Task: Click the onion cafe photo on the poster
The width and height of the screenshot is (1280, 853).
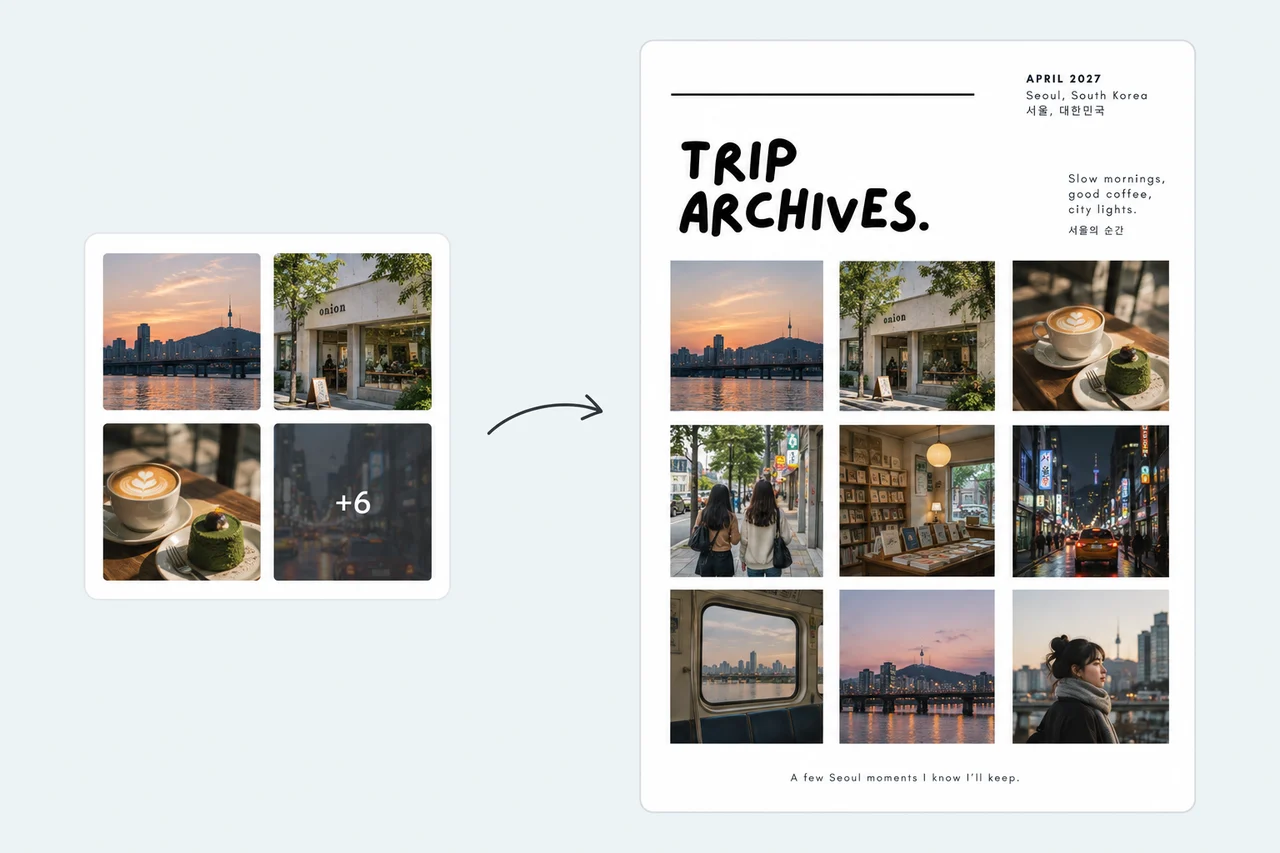Action: 917,336
